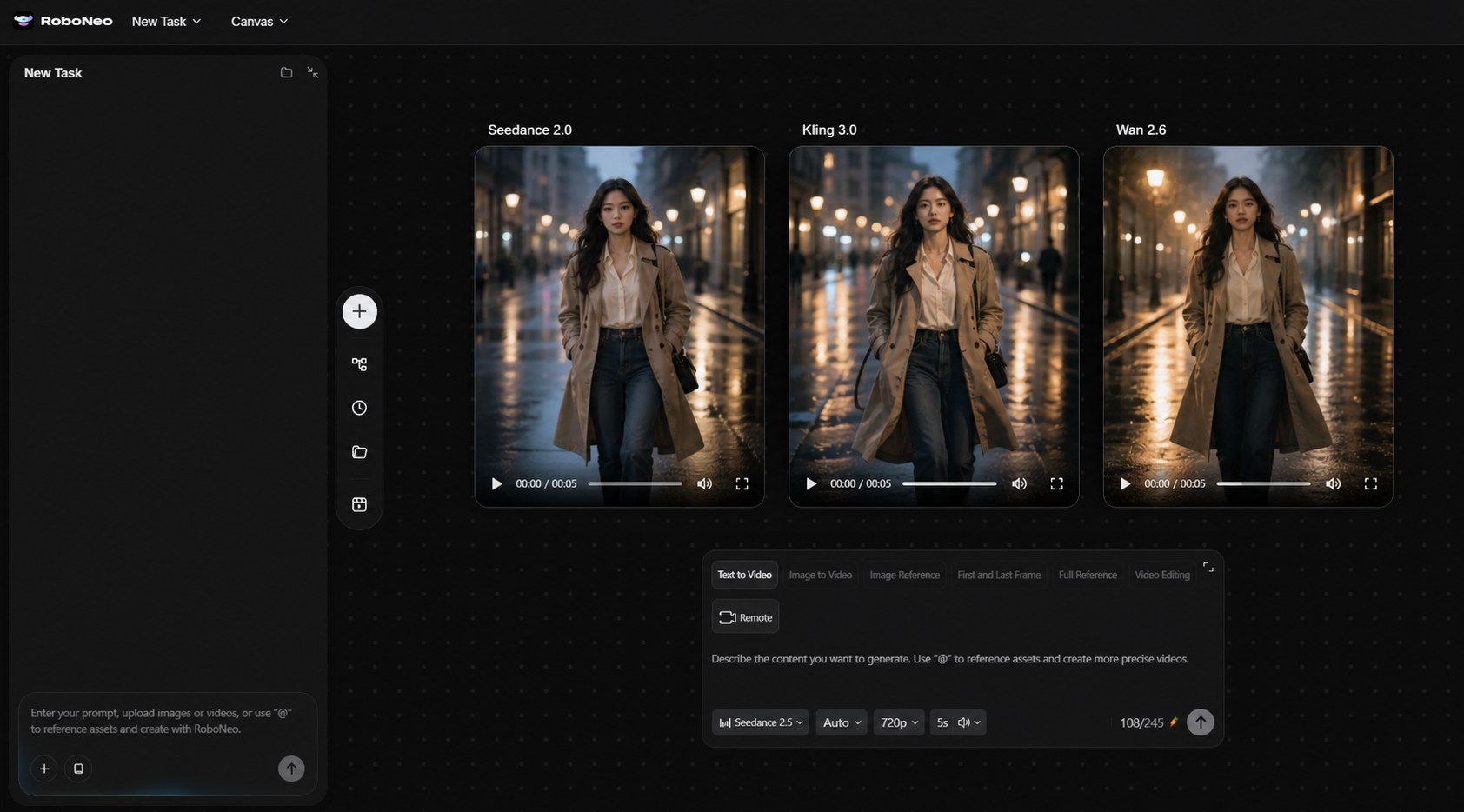Switch to Full Reference tab
The image size is (1464, 812).
(x=1088, y=575)
